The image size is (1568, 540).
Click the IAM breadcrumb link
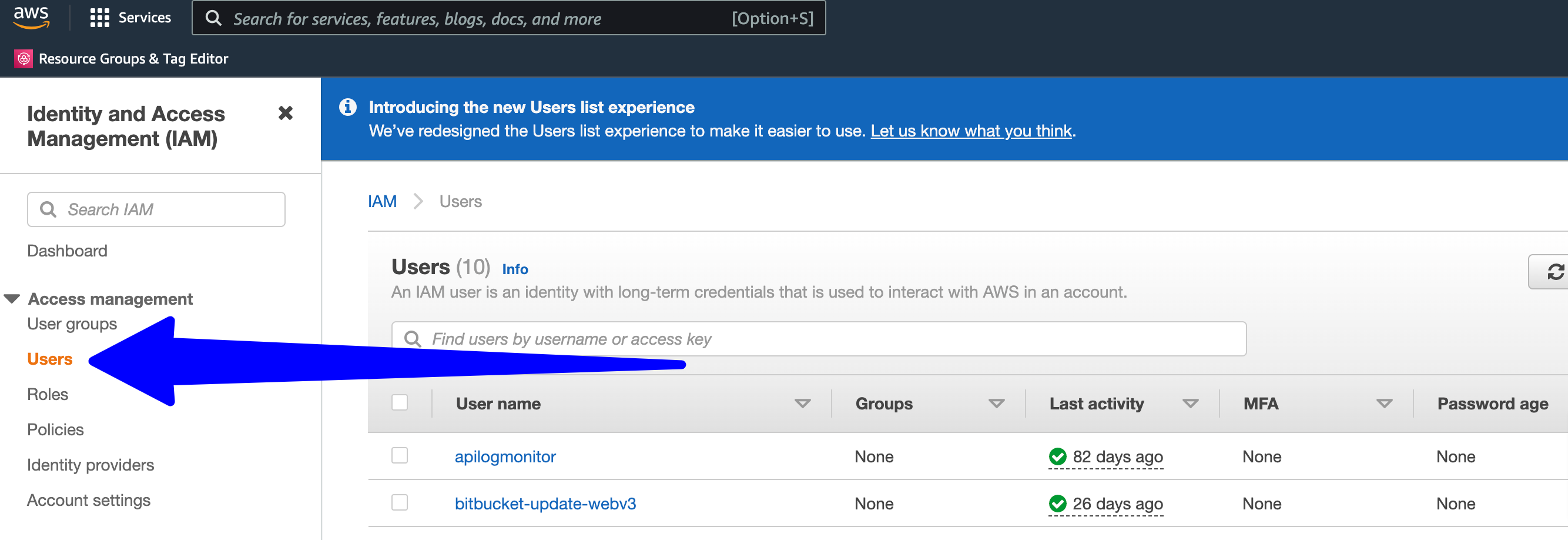point(382,201)
